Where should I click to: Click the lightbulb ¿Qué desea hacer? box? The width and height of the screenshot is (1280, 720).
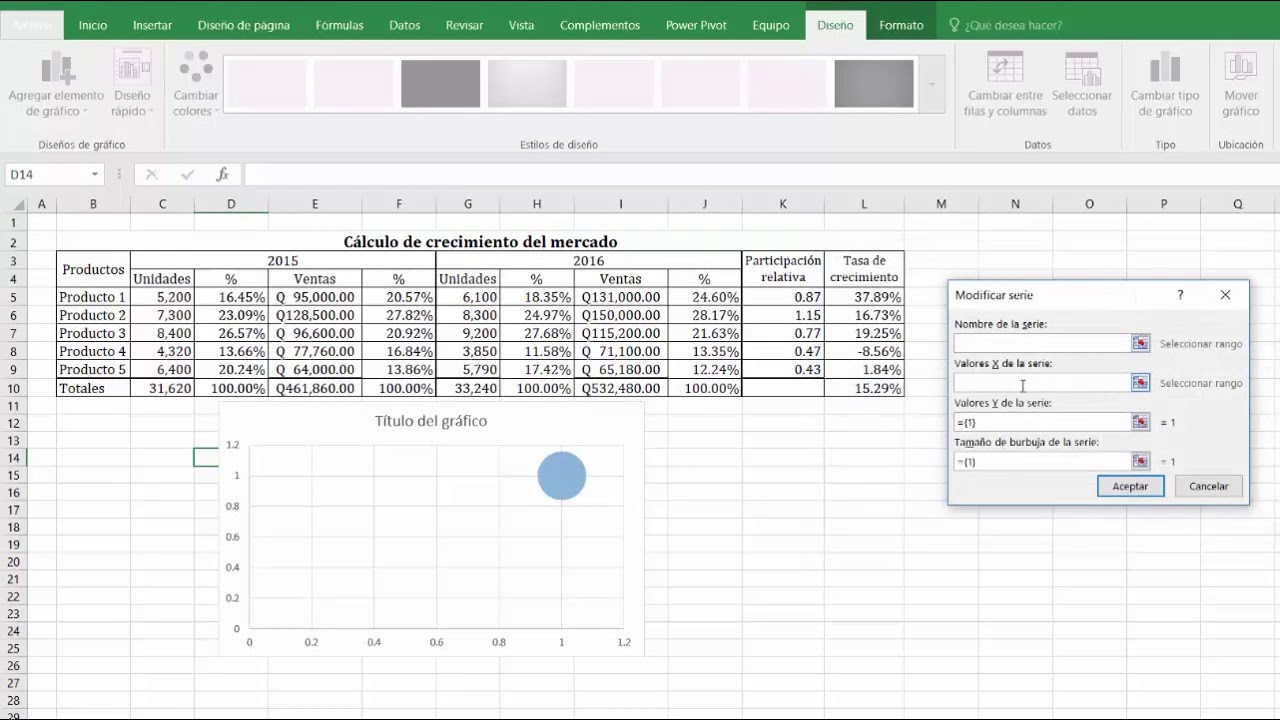pyautogui.click(x=1005, y=25)
